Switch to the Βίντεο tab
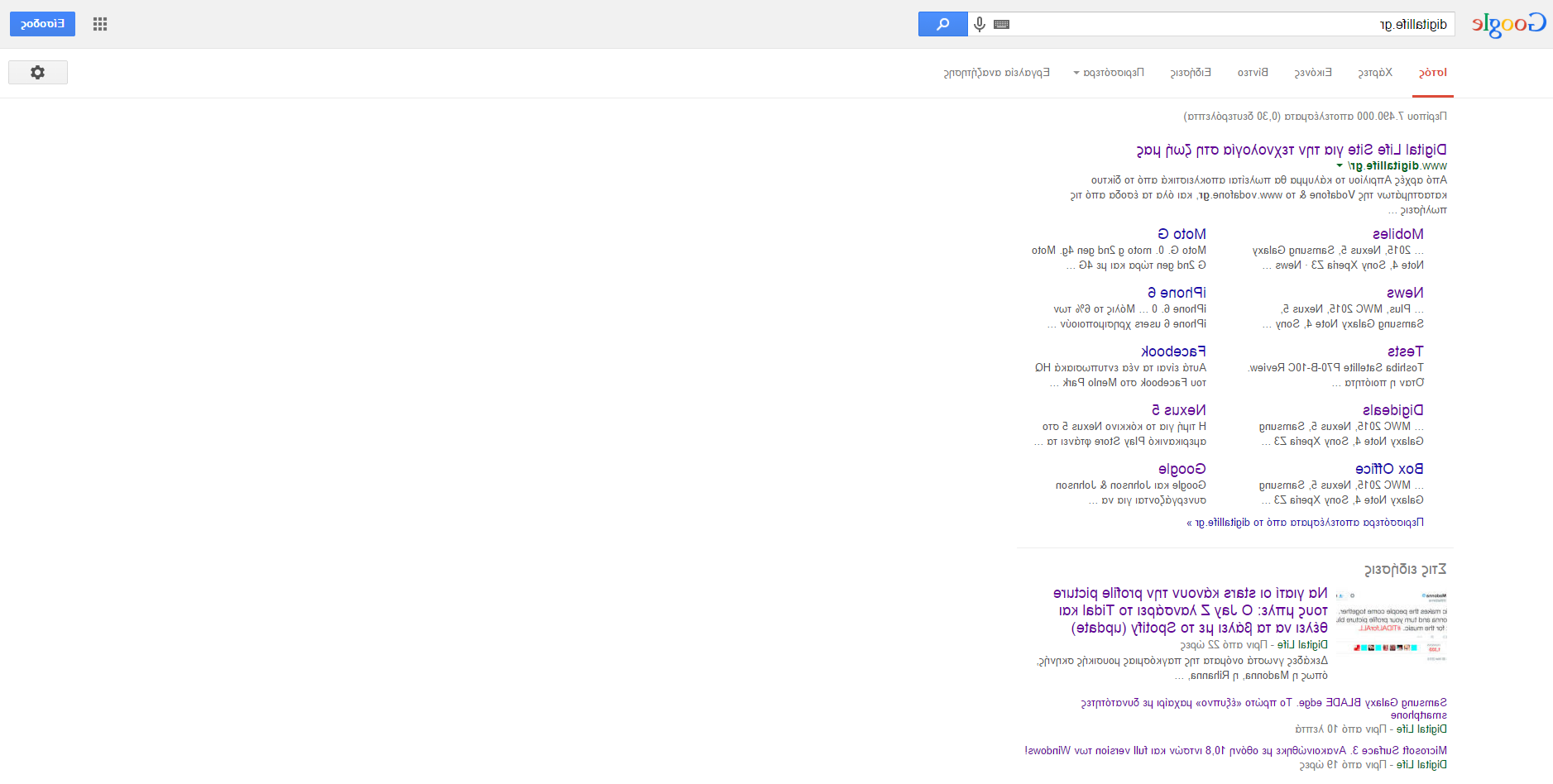Image resolution: width=1553 pixels, height=784 pixels. click(x=1253, y=73)
